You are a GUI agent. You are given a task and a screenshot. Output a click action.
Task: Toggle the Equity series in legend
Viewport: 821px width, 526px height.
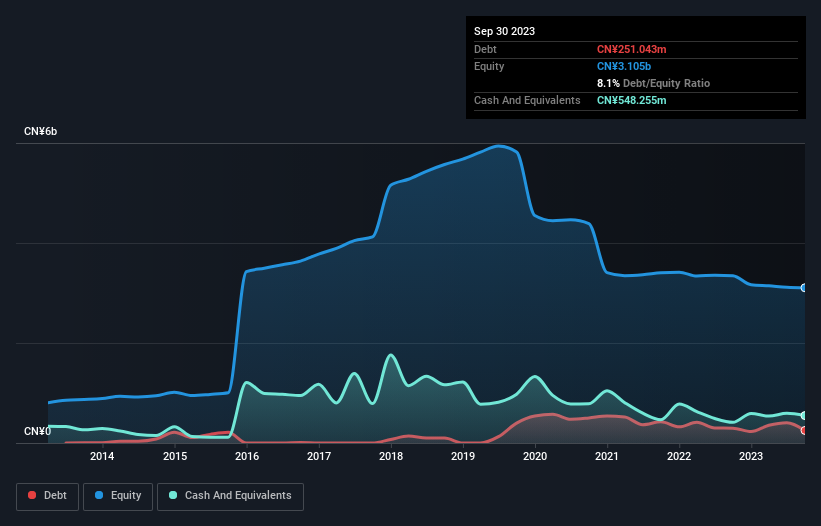118,496
